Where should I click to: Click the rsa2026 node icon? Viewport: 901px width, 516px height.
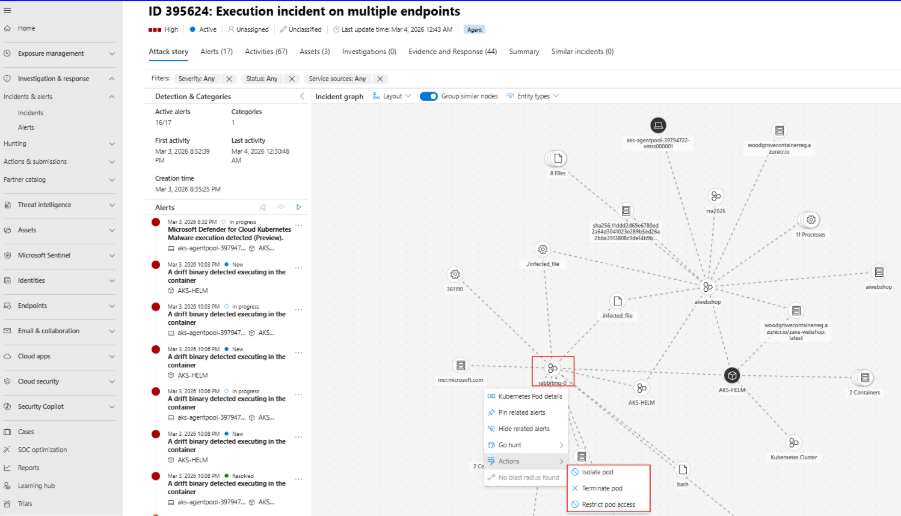[x=715, y=197]
